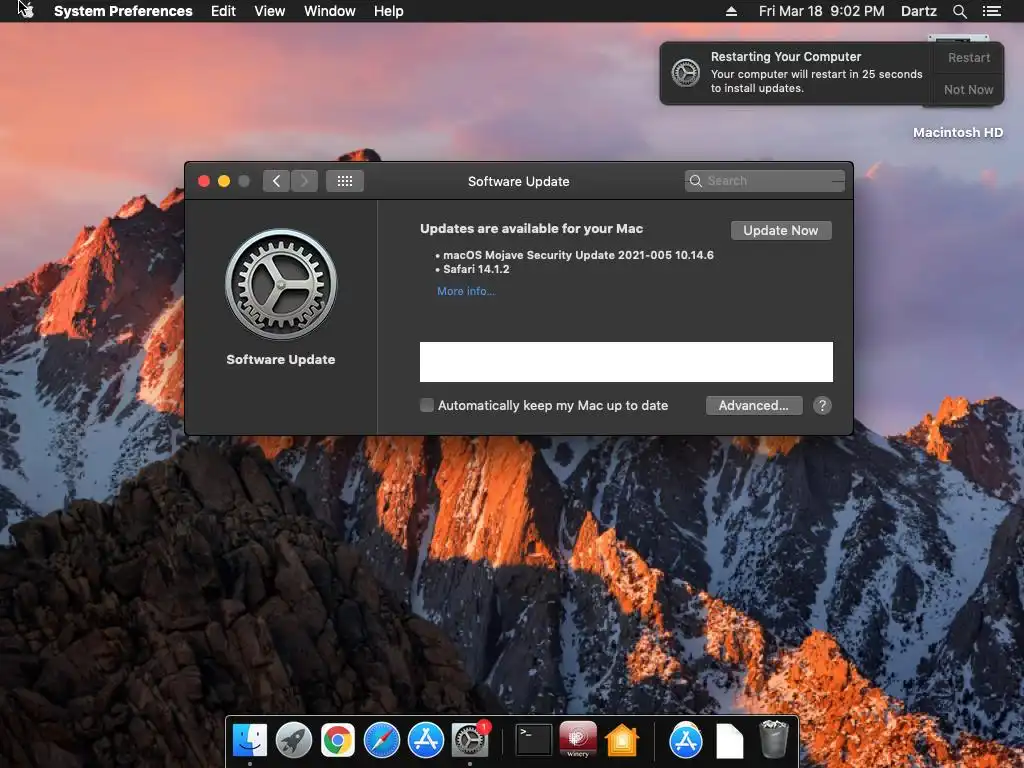Open the View menu
Viewport: 1024px width, 768px height.
coord(269,11)
